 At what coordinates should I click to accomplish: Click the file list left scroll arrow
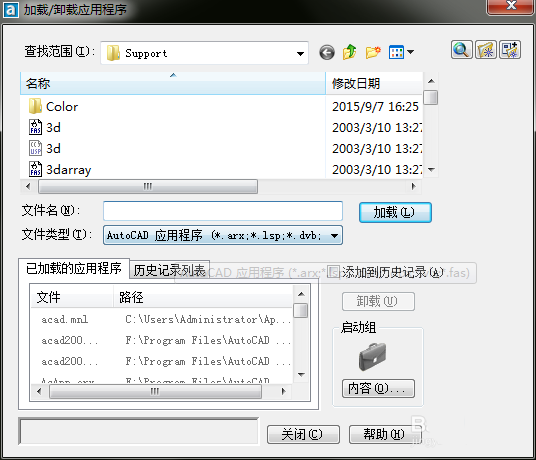(x=28, y=187)
